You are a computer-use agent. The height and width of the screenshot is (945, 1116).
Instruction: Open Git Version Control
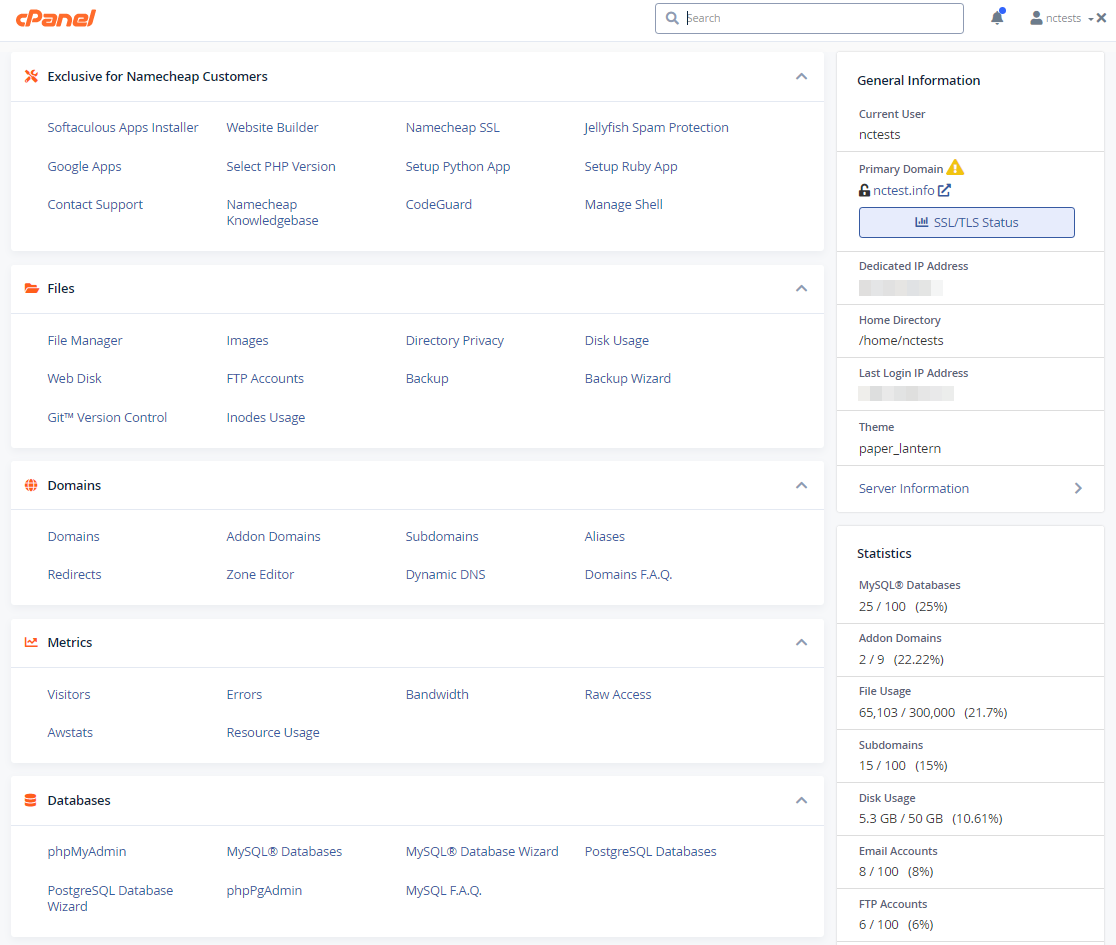[107, 418]
